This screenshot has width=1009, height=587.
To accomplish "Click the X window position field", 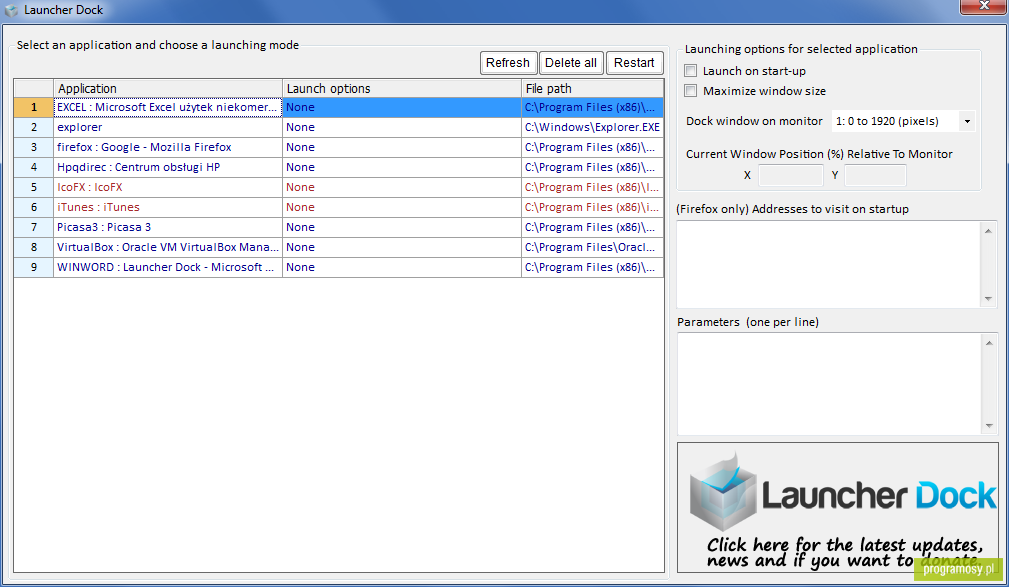I will (x=791, y=175).
